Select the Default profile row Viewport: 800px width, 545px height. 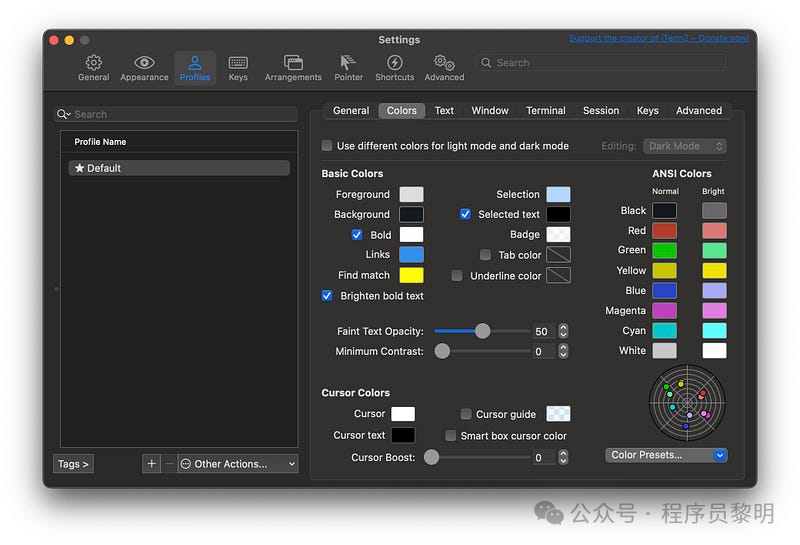179,168
